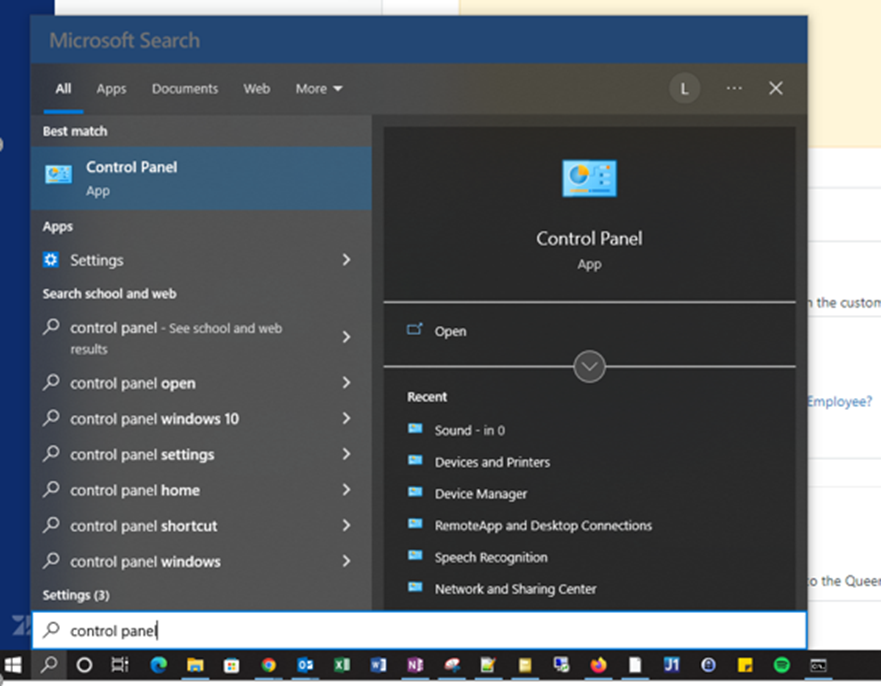The image size is (881, 686).
Task: Select 'control panel settings' suggestion text
Action: pos(142,455)
